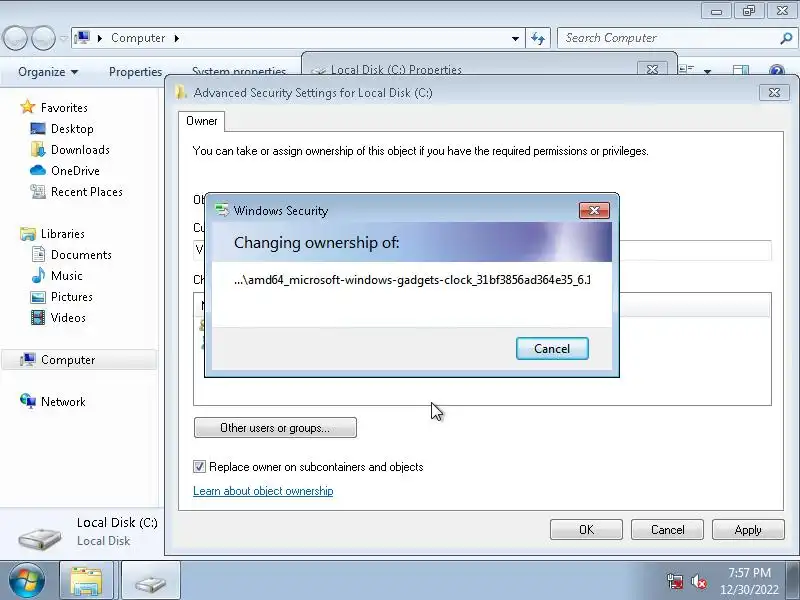Apply the Advanced Security Settings changes

748,530
